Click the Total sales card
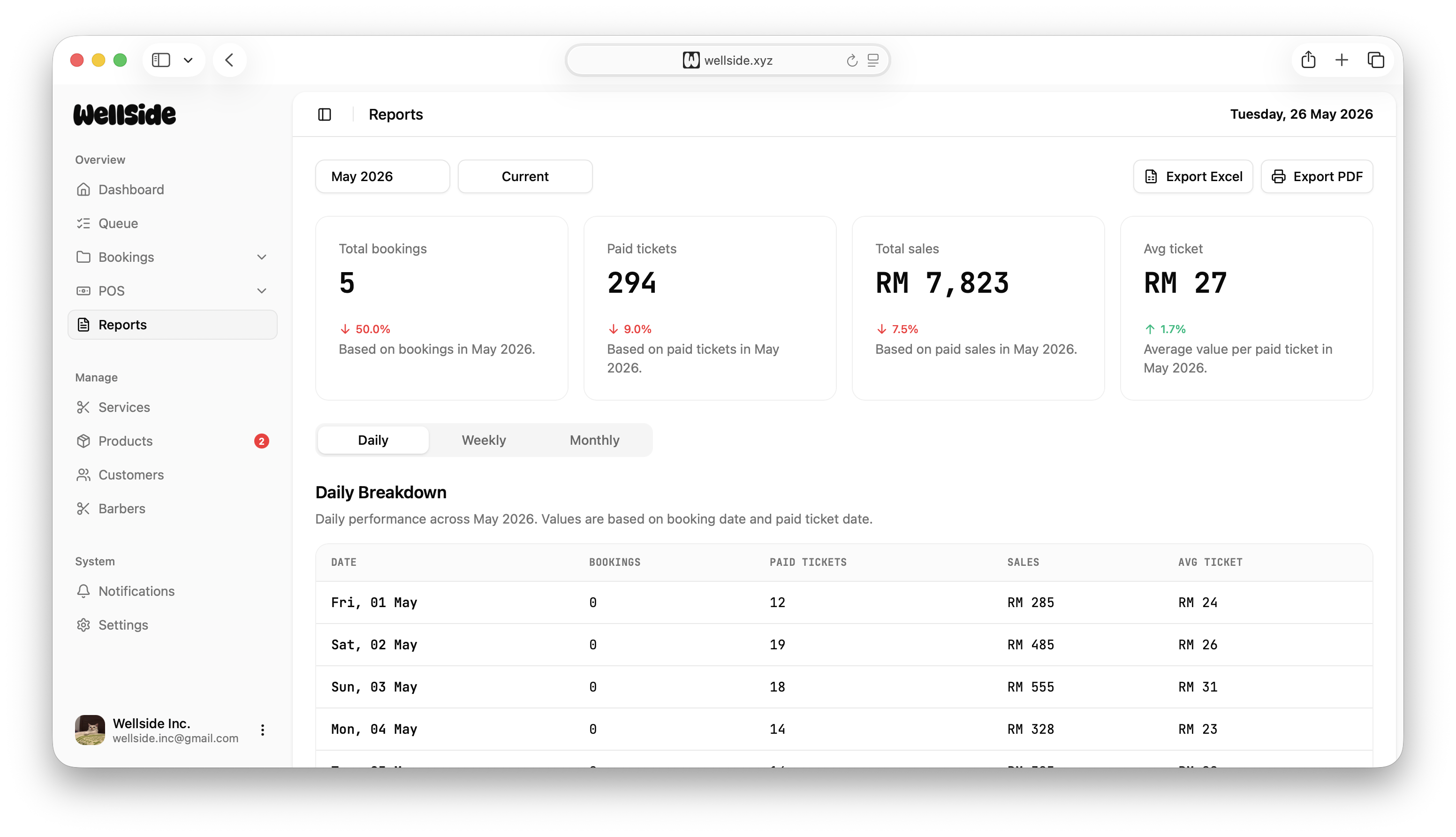This screenshot has width=1456, height=837. (978, 308)
